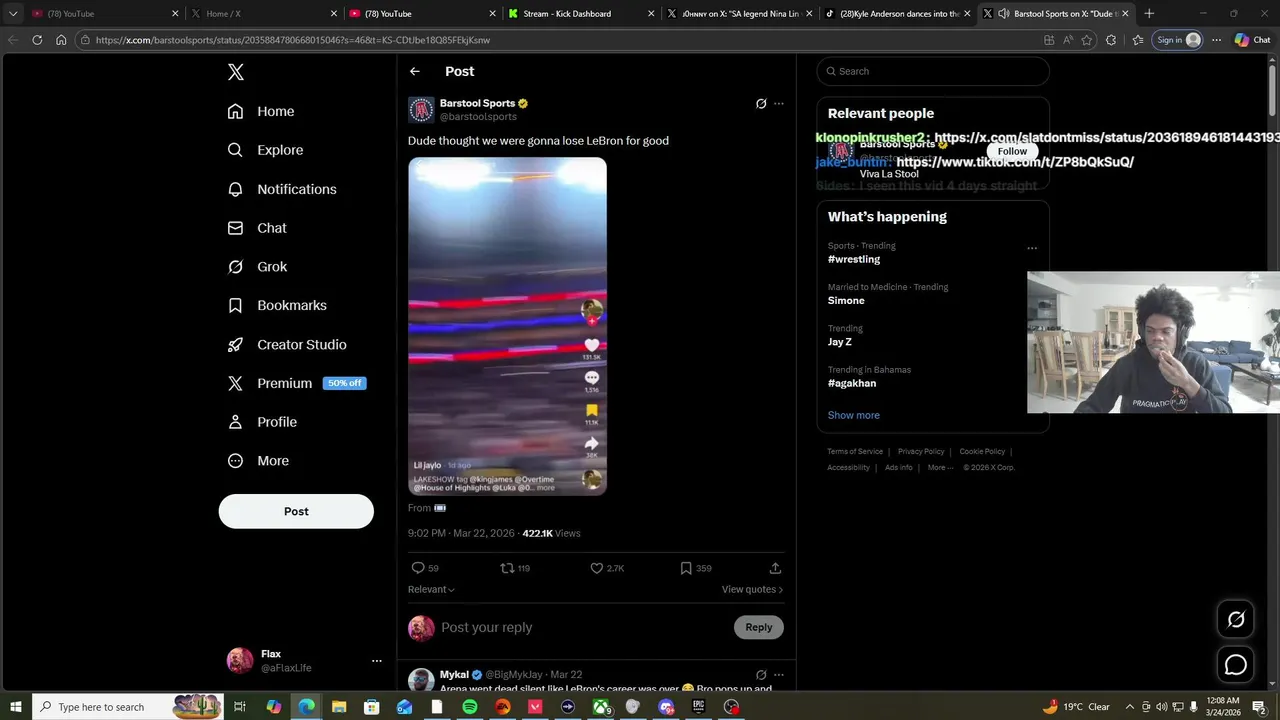Open the X logo home link
Image resolution: width=1280 pixels, height=720 pixels.
pos(236,72)
